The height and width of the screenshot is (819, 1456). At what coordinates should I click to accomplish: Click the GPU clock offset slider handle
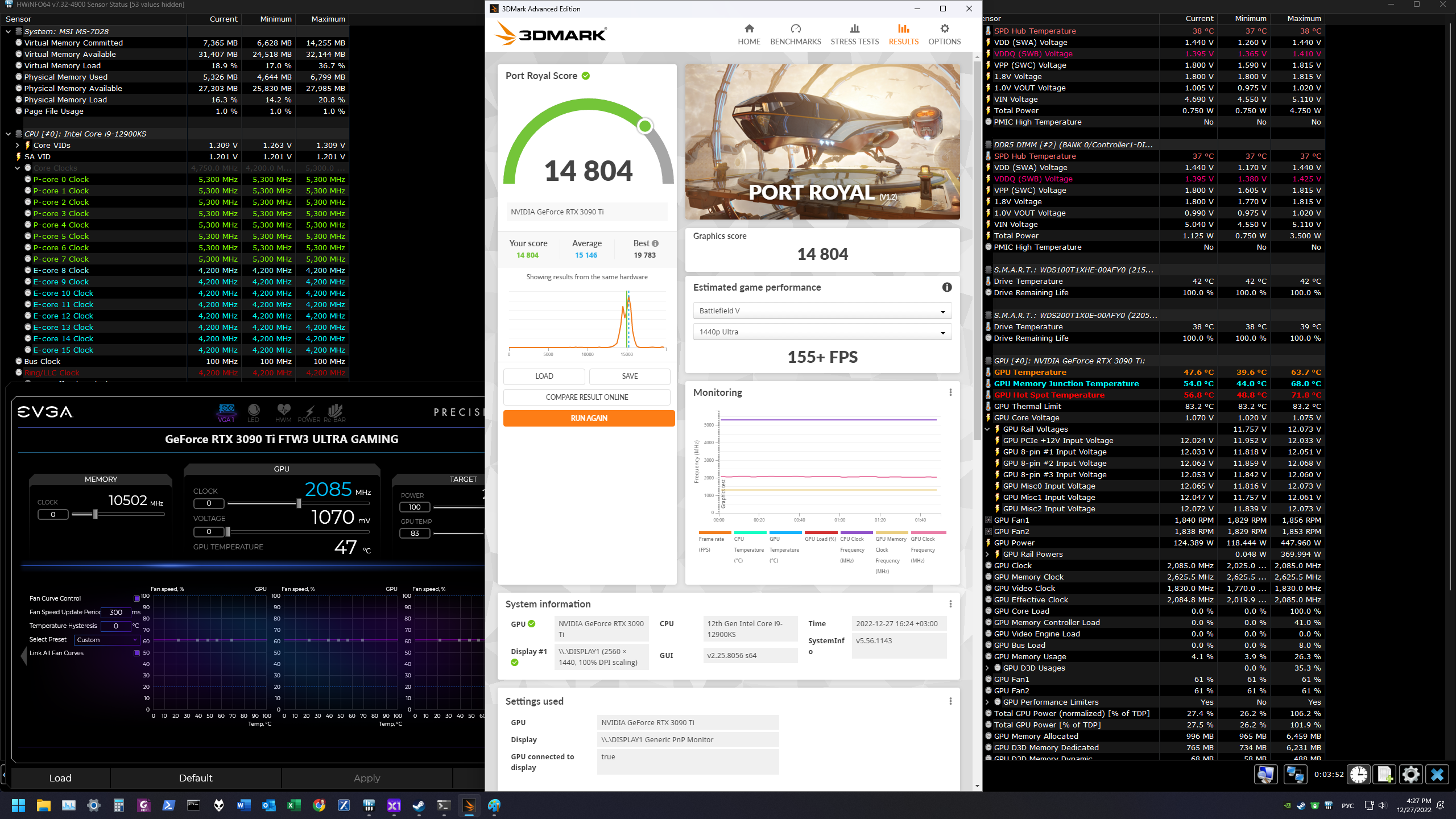coord(299,503)
